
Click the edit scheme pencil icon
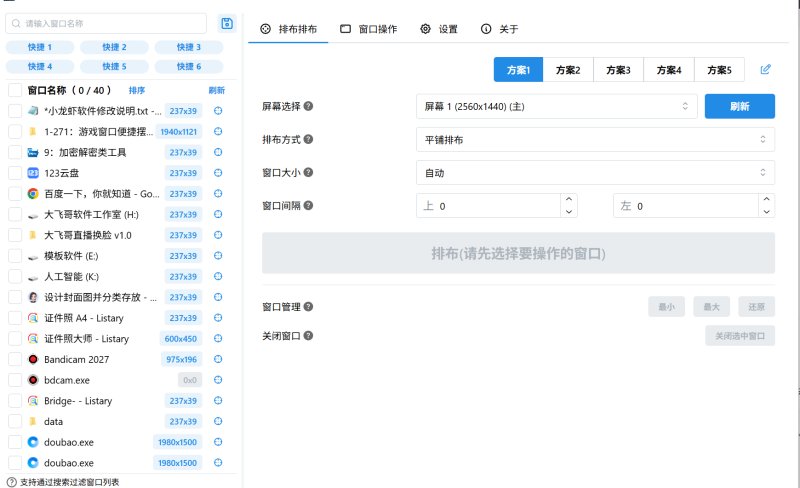tap(765, 69)
